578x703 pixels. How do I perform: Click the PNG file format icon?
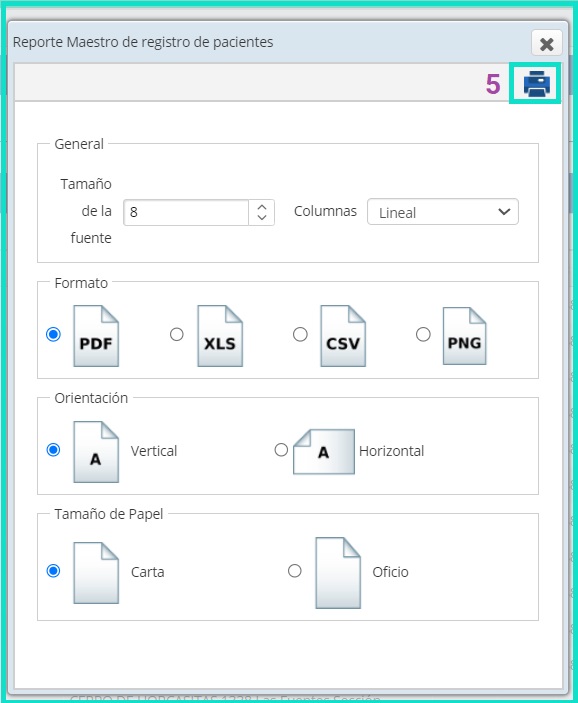(465, 336)
